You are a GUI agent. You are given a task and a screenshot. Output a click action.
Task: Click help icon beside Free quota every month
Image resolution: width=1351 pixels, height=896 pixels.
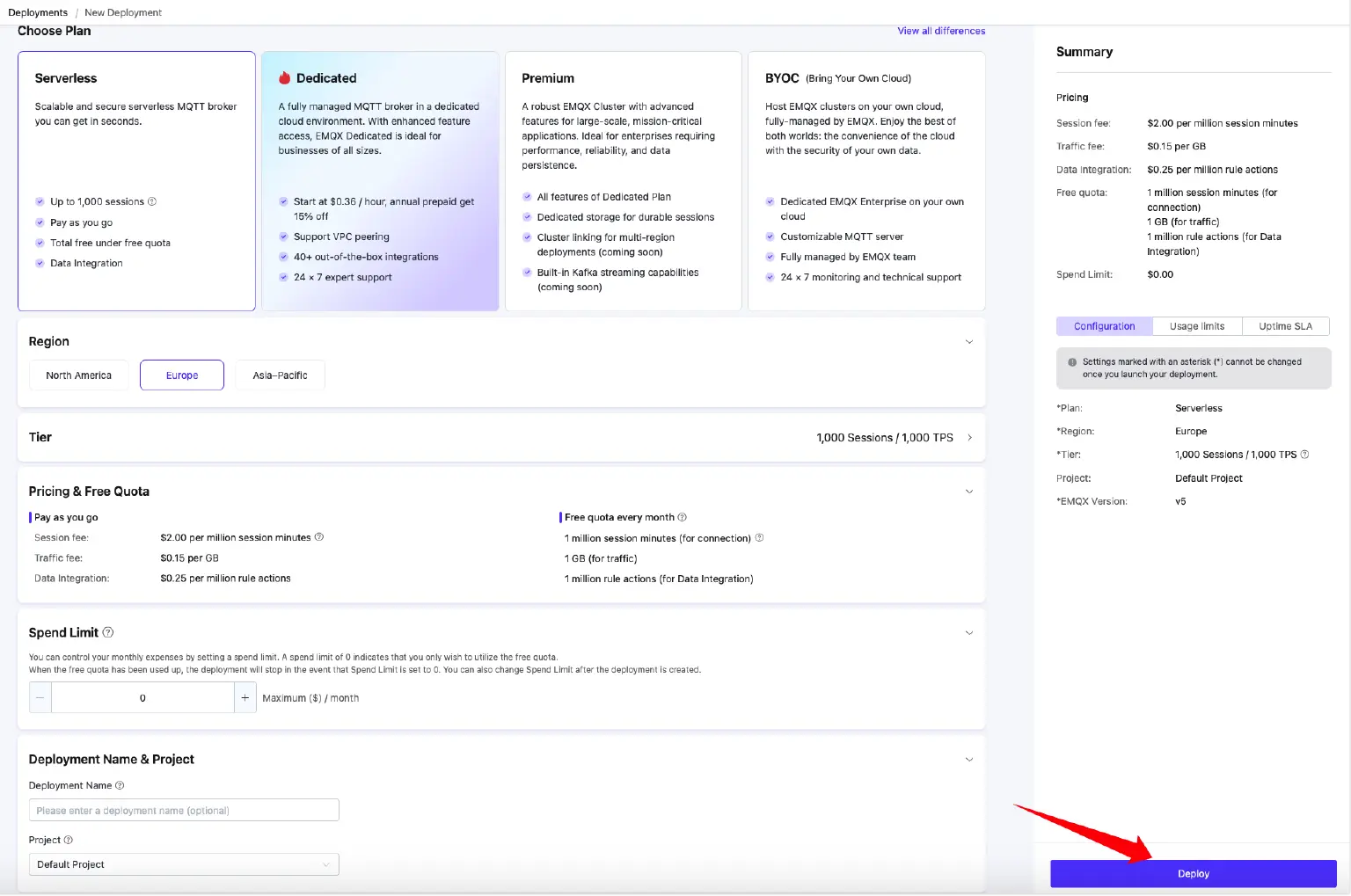coord(683,517)
